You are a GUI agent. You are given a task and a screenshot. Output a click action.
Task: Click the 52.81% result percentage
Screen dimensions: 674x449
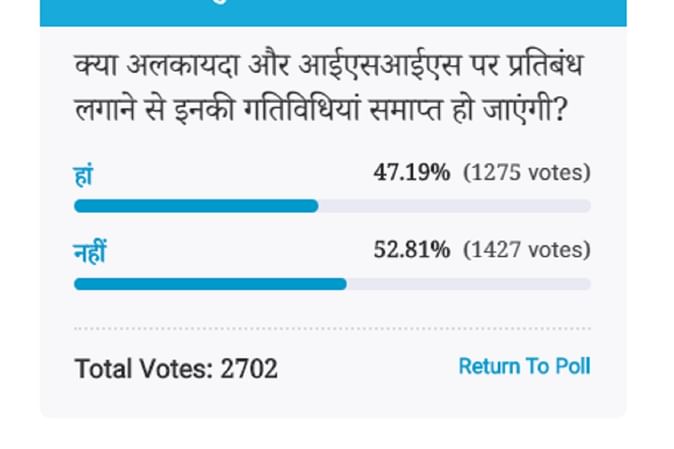[412, 250]
